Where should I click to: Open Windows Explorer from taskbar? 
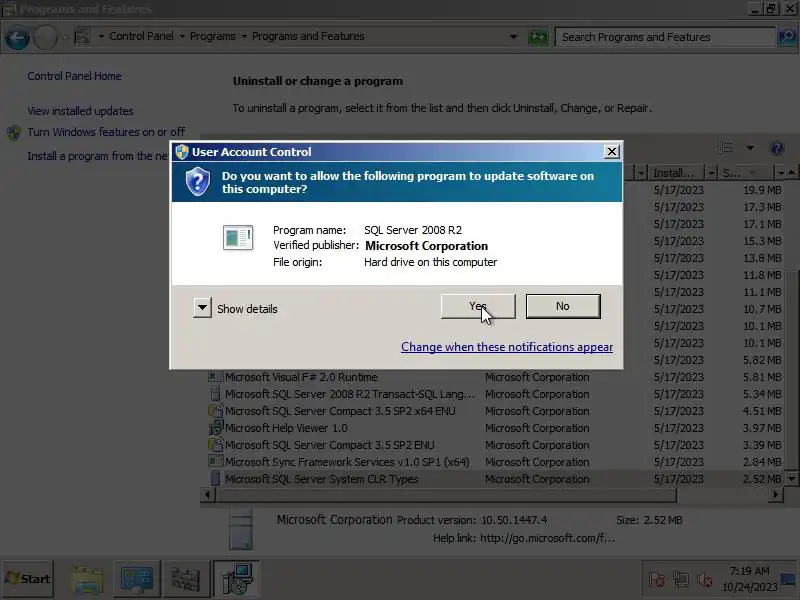(87, 579)
